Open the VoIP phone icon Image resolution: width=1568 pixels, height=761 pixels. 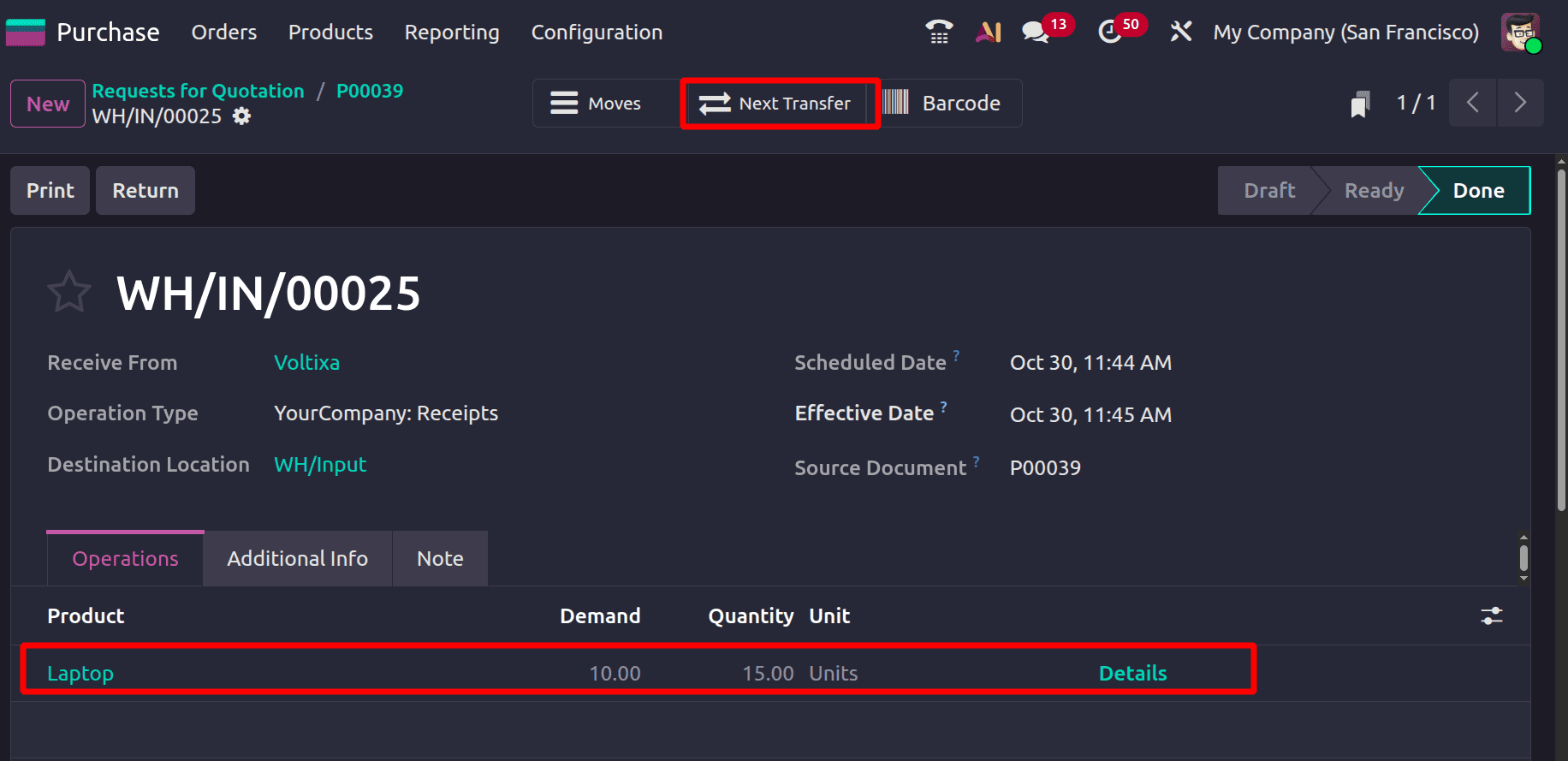pos(939,32)
